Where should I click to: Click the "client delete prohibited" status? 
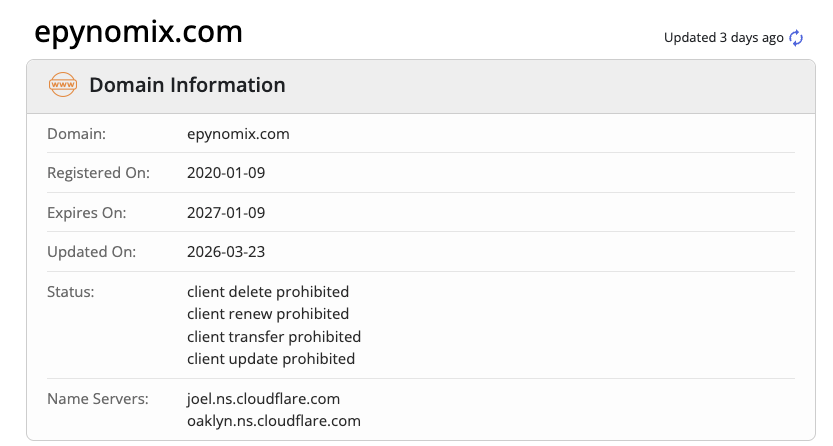(x=268, y=292)
